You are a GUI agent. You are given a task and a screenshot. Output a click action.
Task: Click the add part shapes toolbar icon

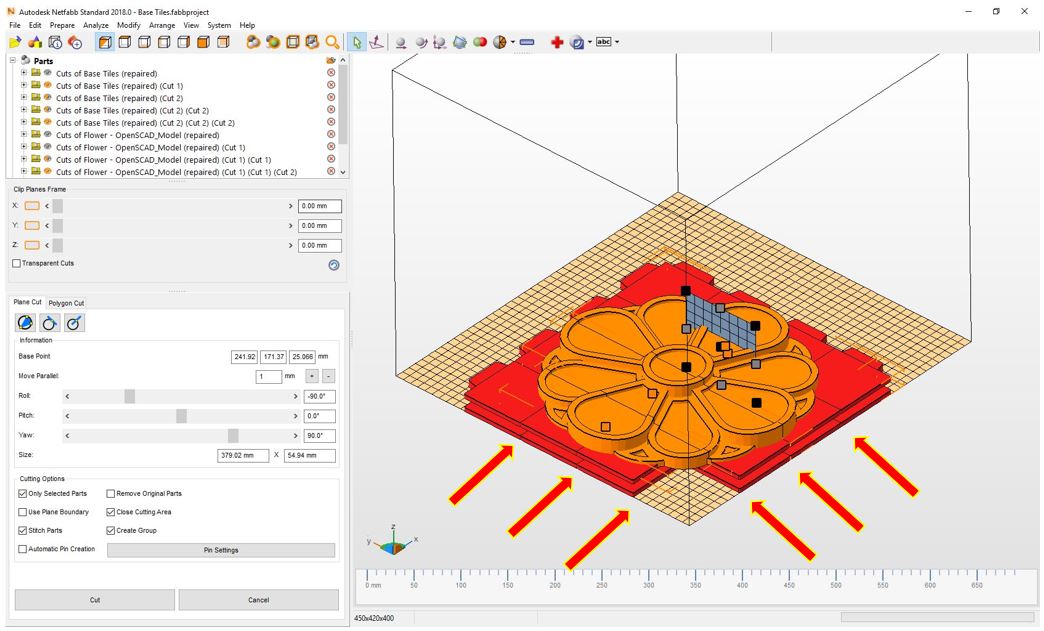(x=35, y=43)
